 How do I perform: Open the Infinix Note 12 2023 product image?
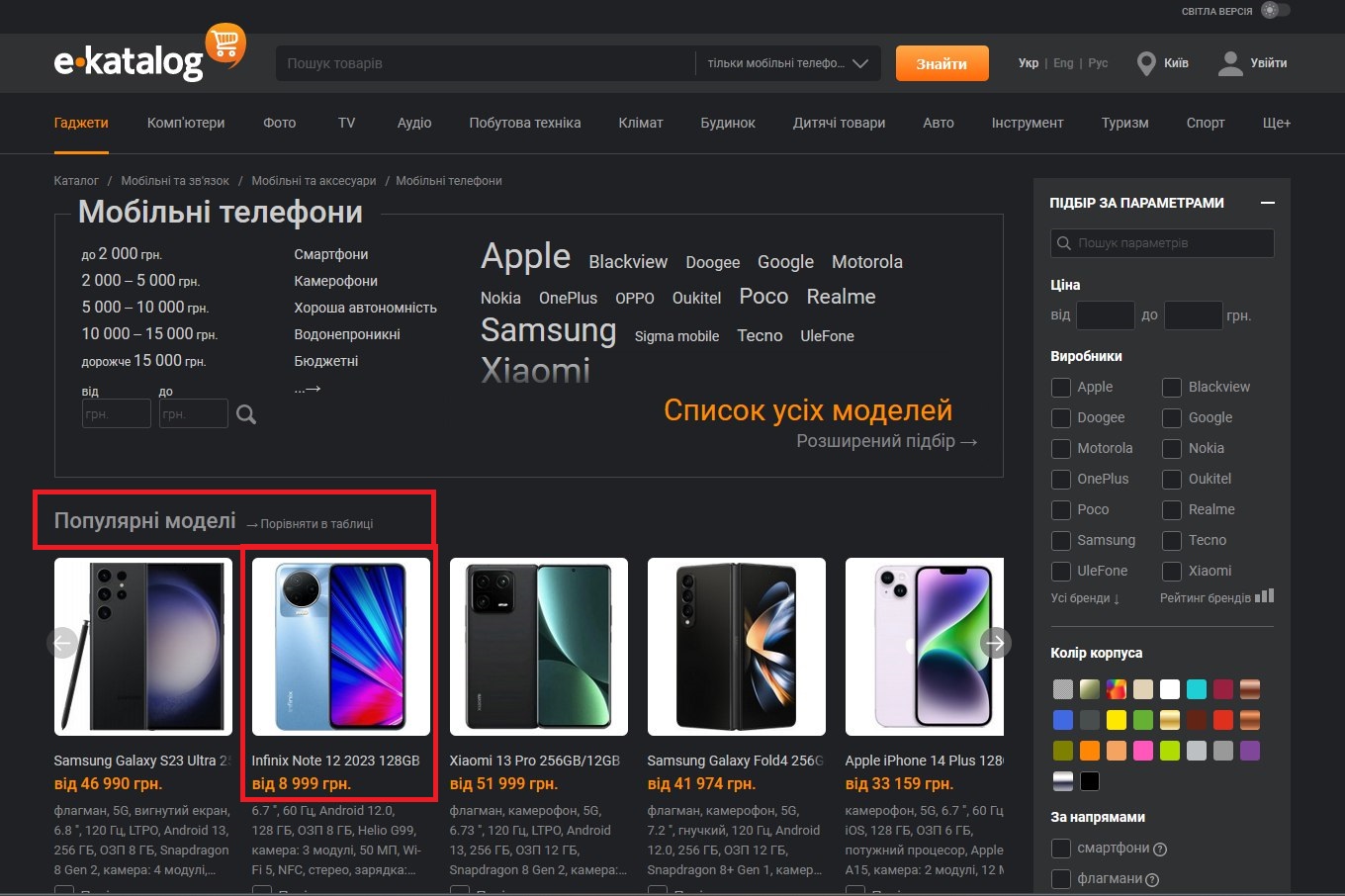point(341,647)
